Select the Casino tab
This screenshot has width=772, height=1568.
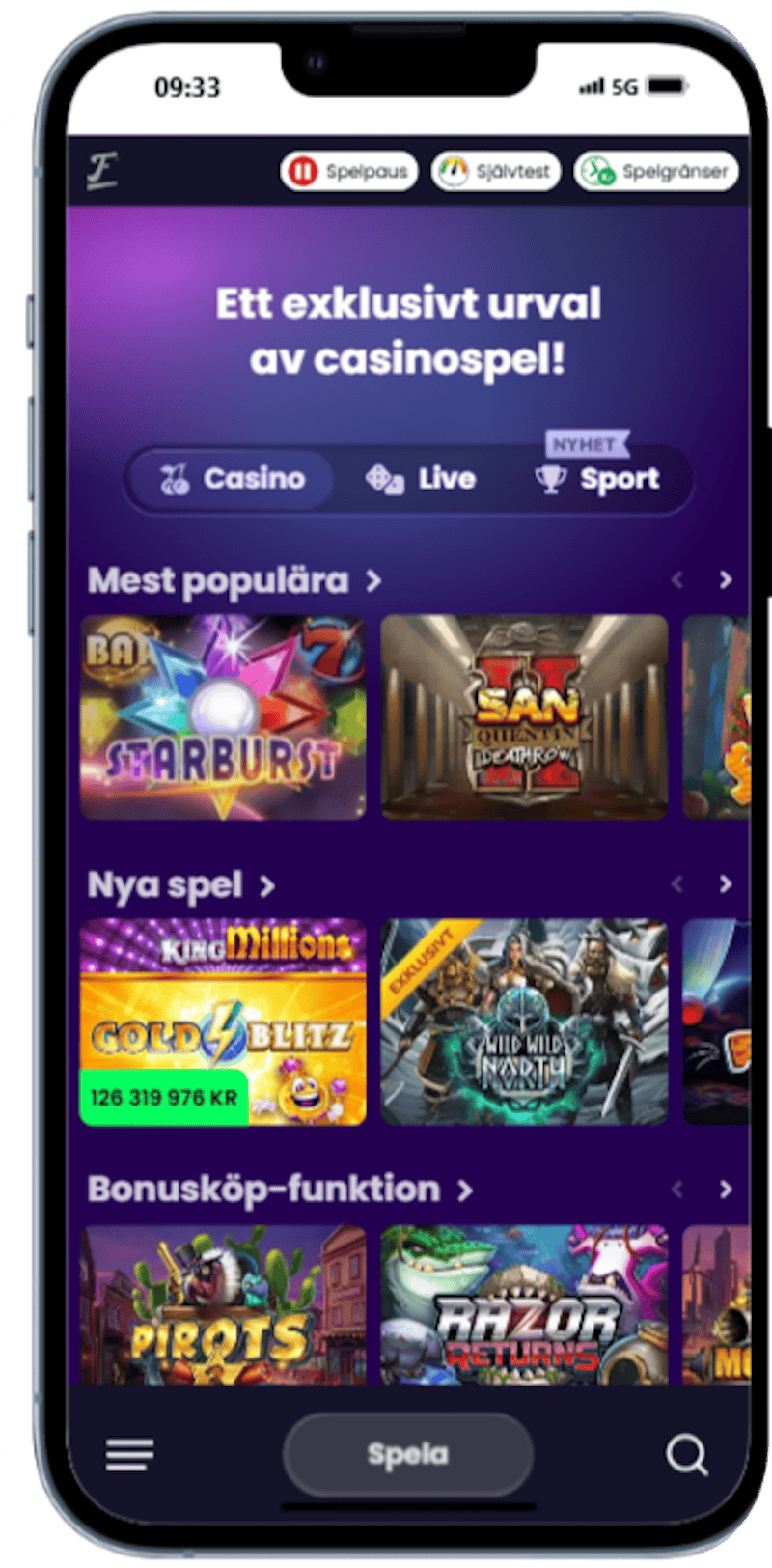[x=233, y=479]
